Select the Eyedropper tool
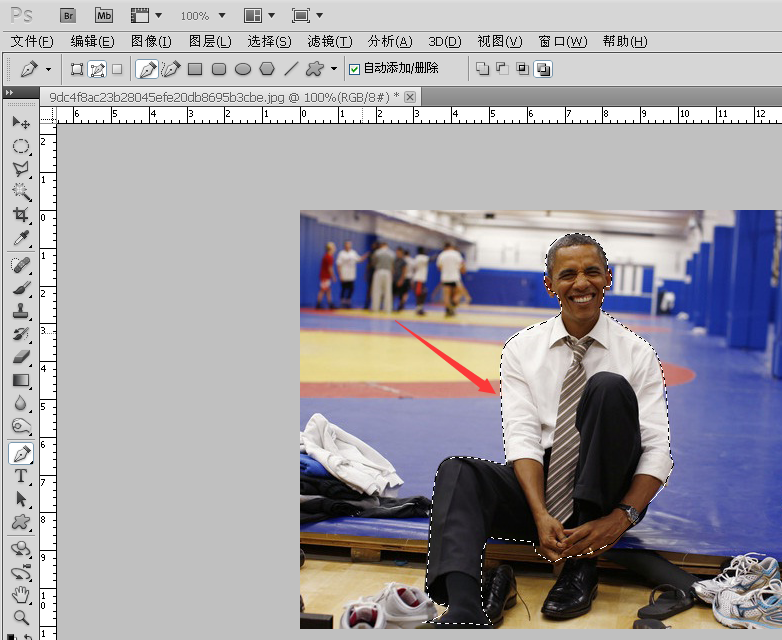Viewport: 782px width, 640px height. point(20,238)
